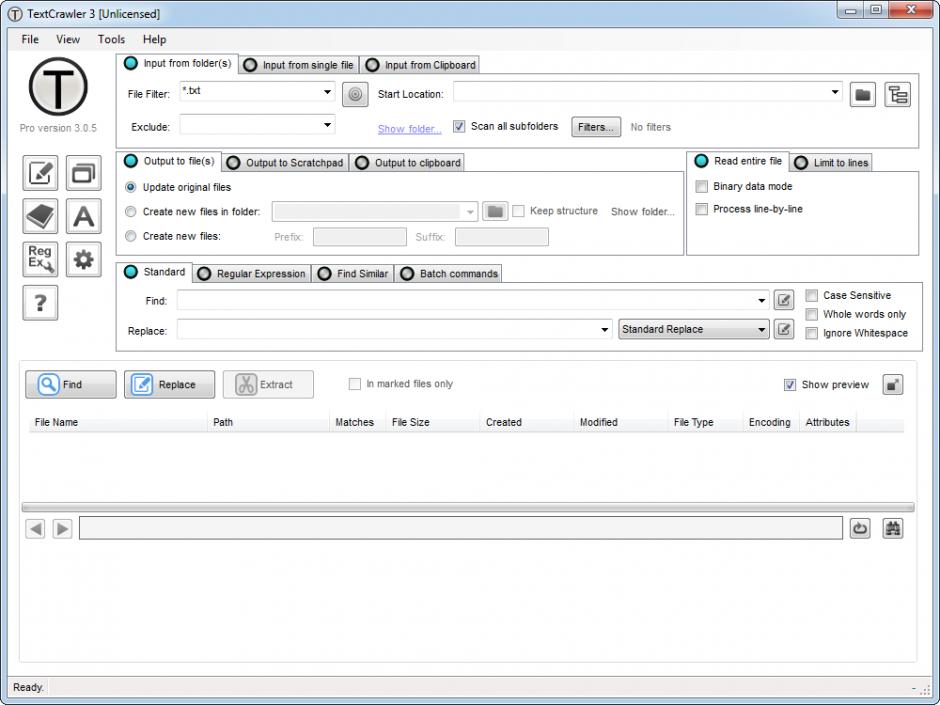940x705 pixels.
Task: Select Create new files radio option
Action: 131,236
